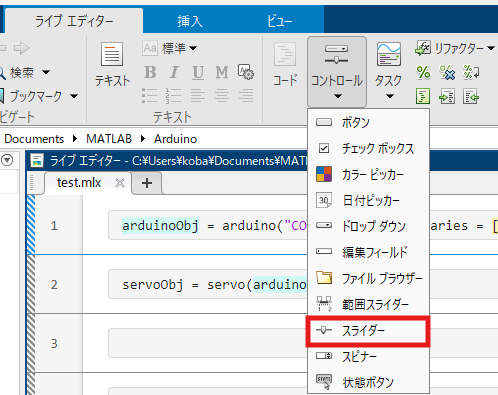The height and width of the screenshot is (395, 498).
Task: Open the ビュー ribbon tab
Action: (x=279, y=21)
